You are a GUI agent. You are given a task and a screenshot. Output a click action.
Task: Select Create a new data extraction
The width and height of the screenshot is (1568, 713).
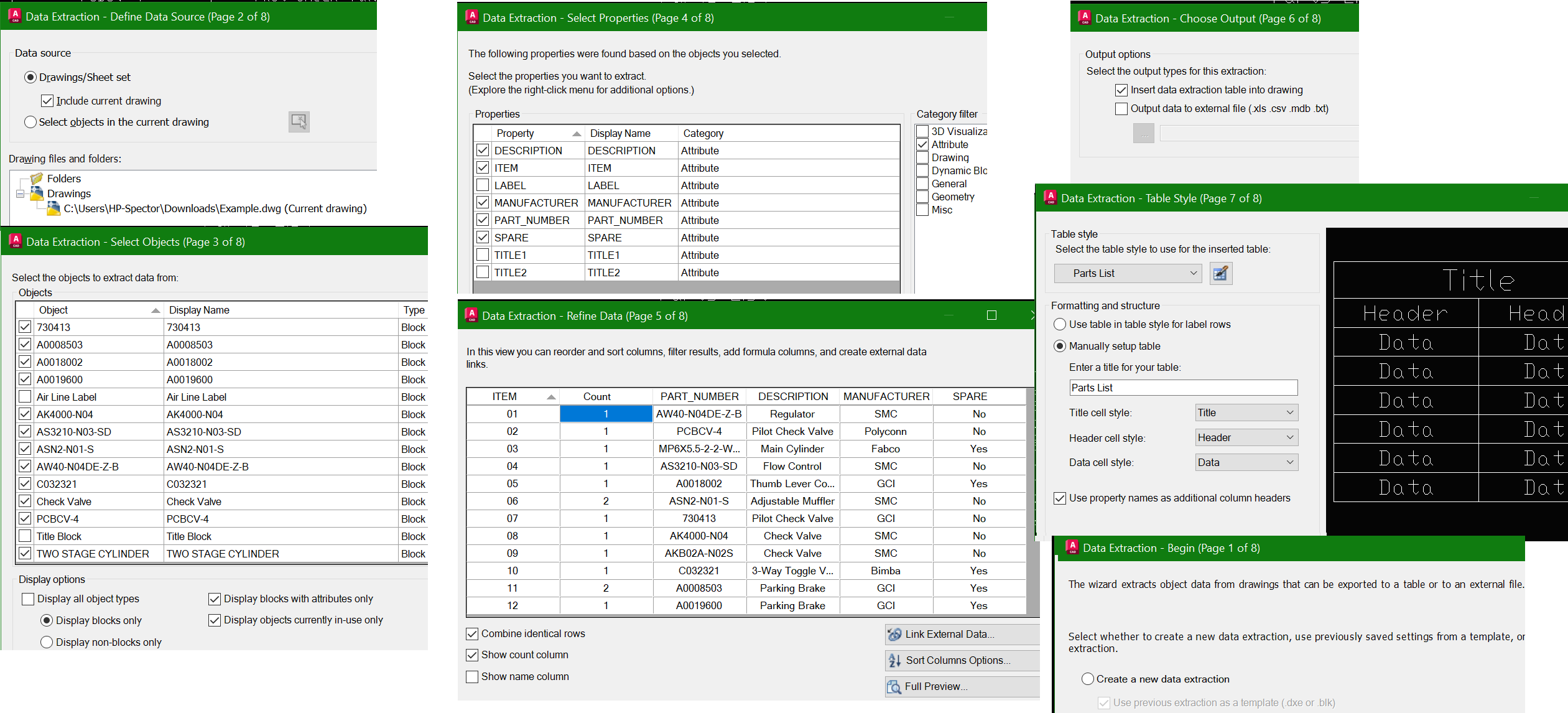[x=1087, y=679]
